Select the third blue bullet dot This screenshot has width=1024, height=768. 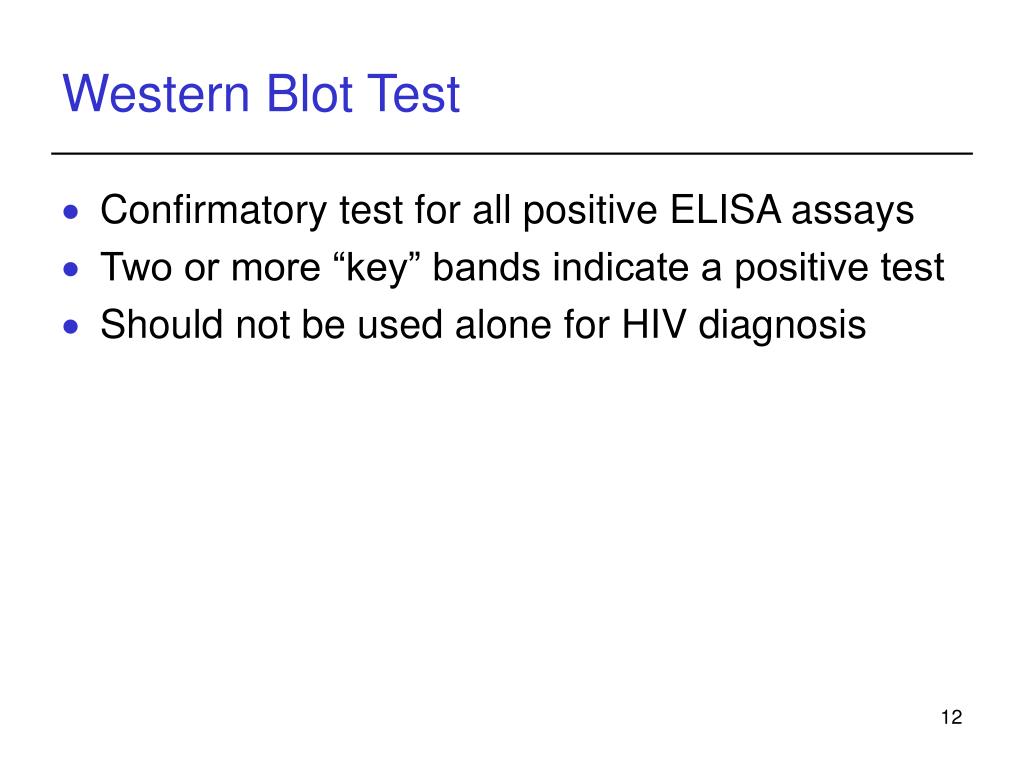tap(71, 326)
